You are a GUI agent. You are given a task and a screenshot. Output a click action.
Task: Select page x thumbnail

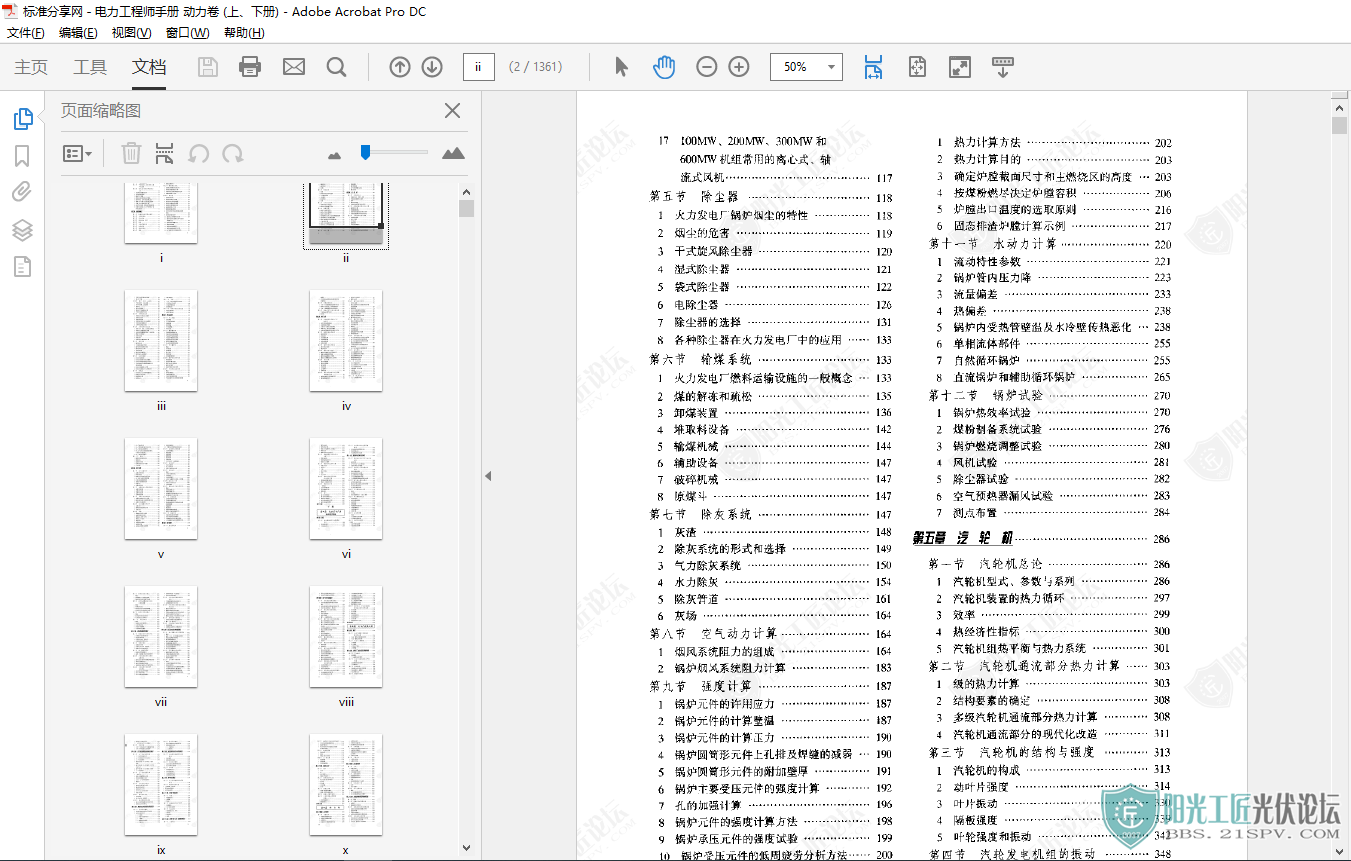[x=346, y=785]
